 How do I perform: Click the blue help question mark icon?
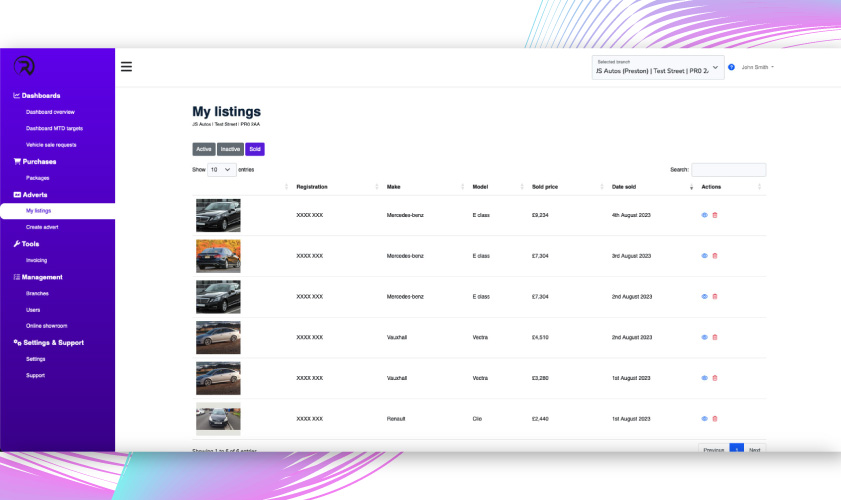(x=731, y=67)
